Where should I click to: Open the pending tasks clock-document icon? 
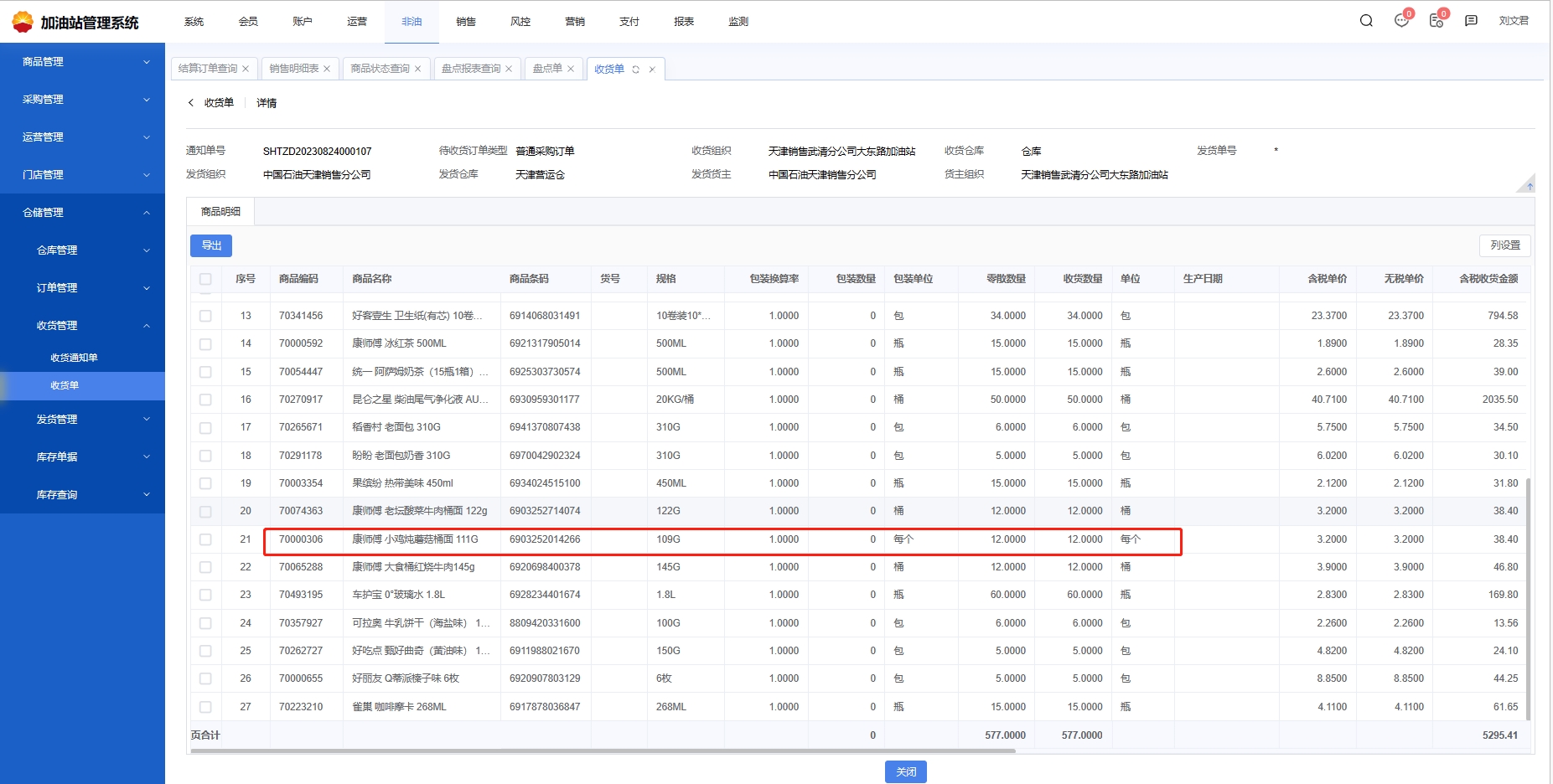pyautogui.click(x=1437, y=21)
